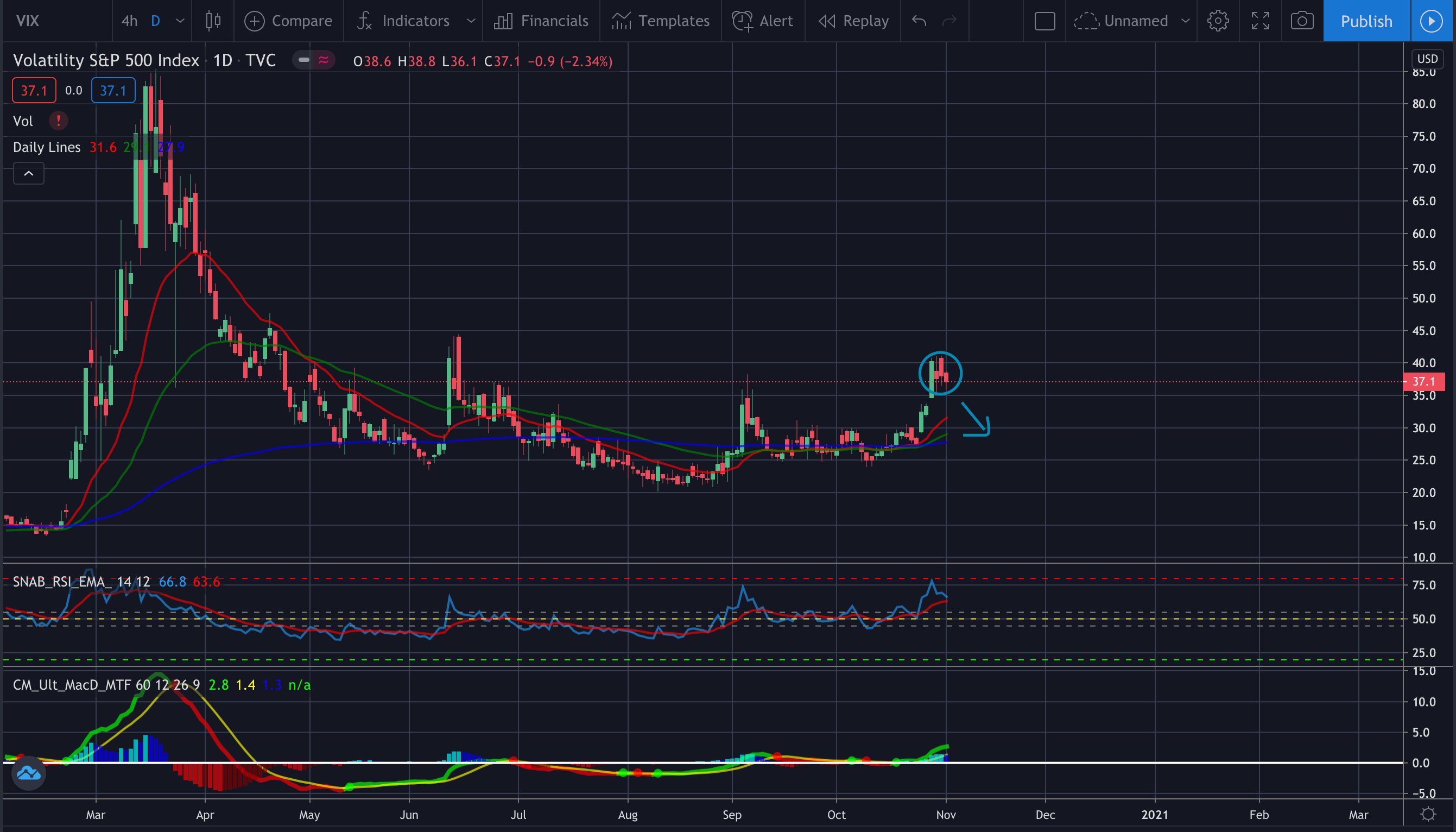Image resolution: width=1456 pixels, height=832 pixels.
Task: Collapse the indicator legend chevron
Action: point(29,173)
